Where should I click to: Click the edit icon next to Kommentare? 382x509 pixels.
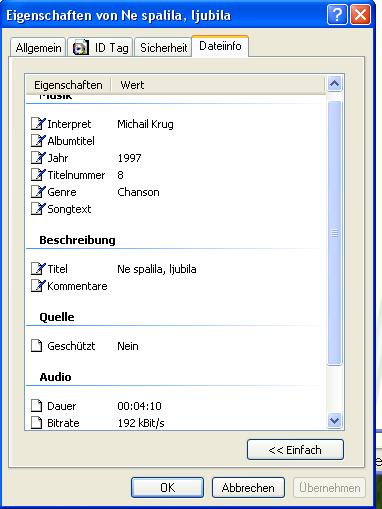coord(38,286)
